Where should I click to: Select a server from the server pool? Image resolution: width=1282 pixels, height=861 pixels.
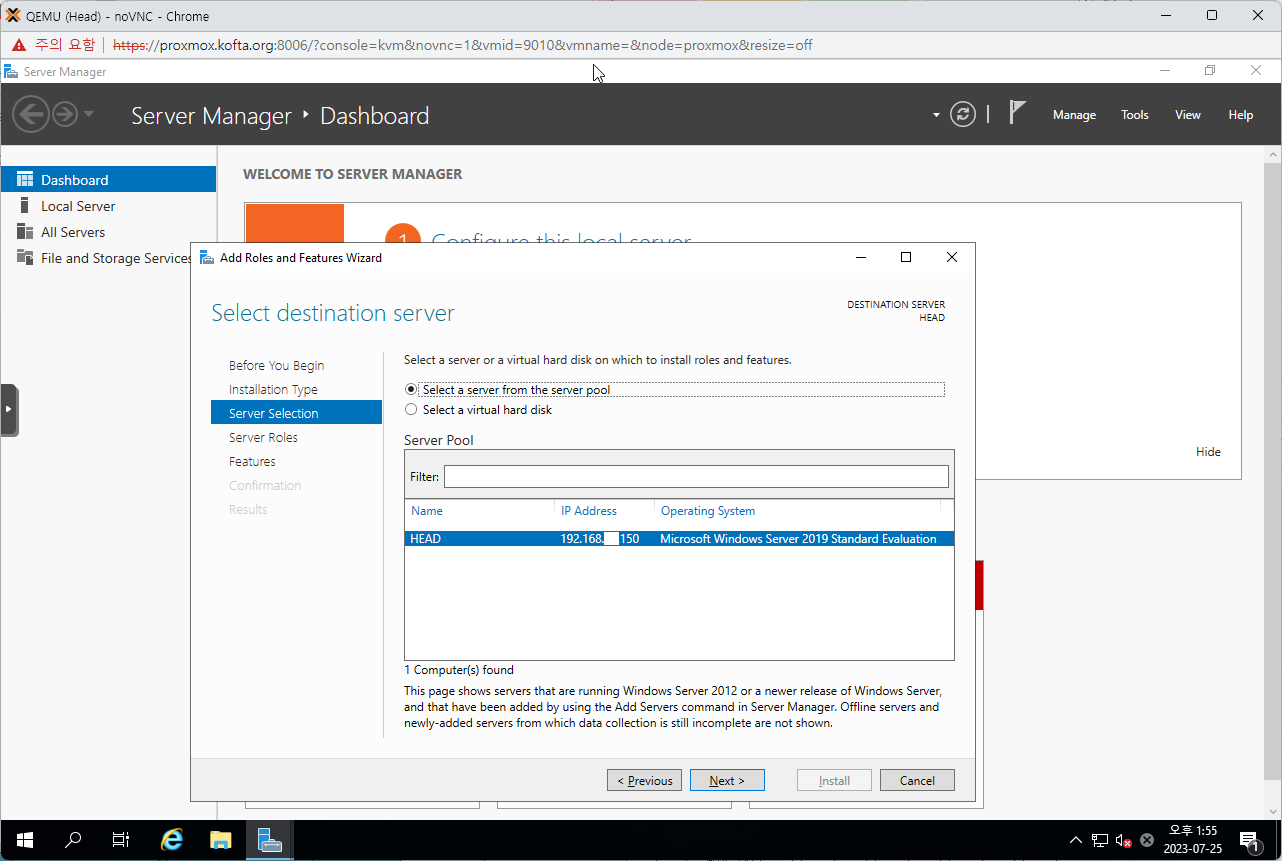point(411,390)
